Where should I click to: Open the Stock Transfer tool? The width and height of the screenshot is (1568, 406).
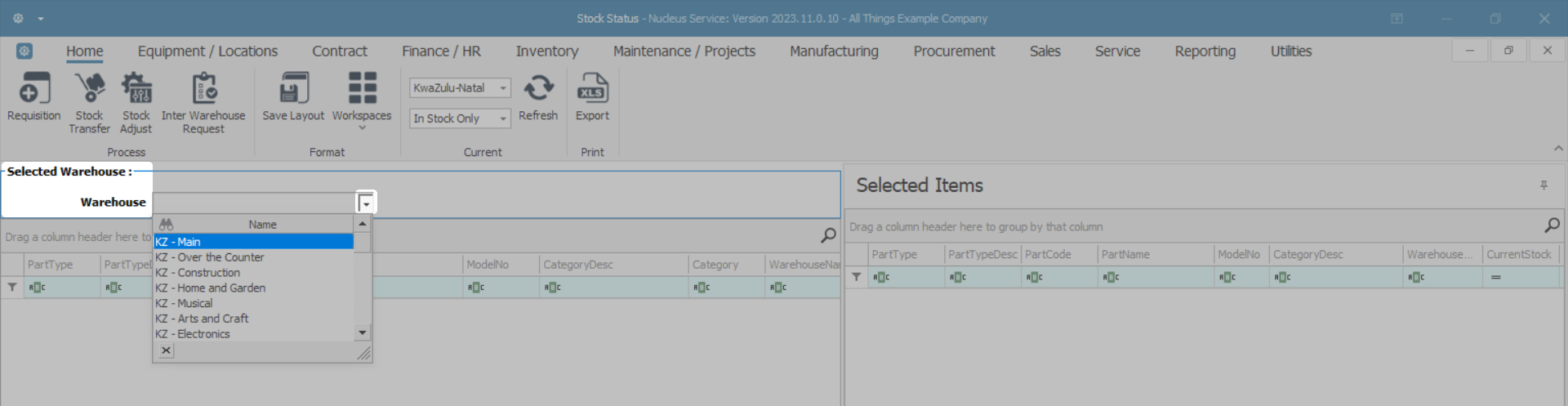tap(89, 90)
